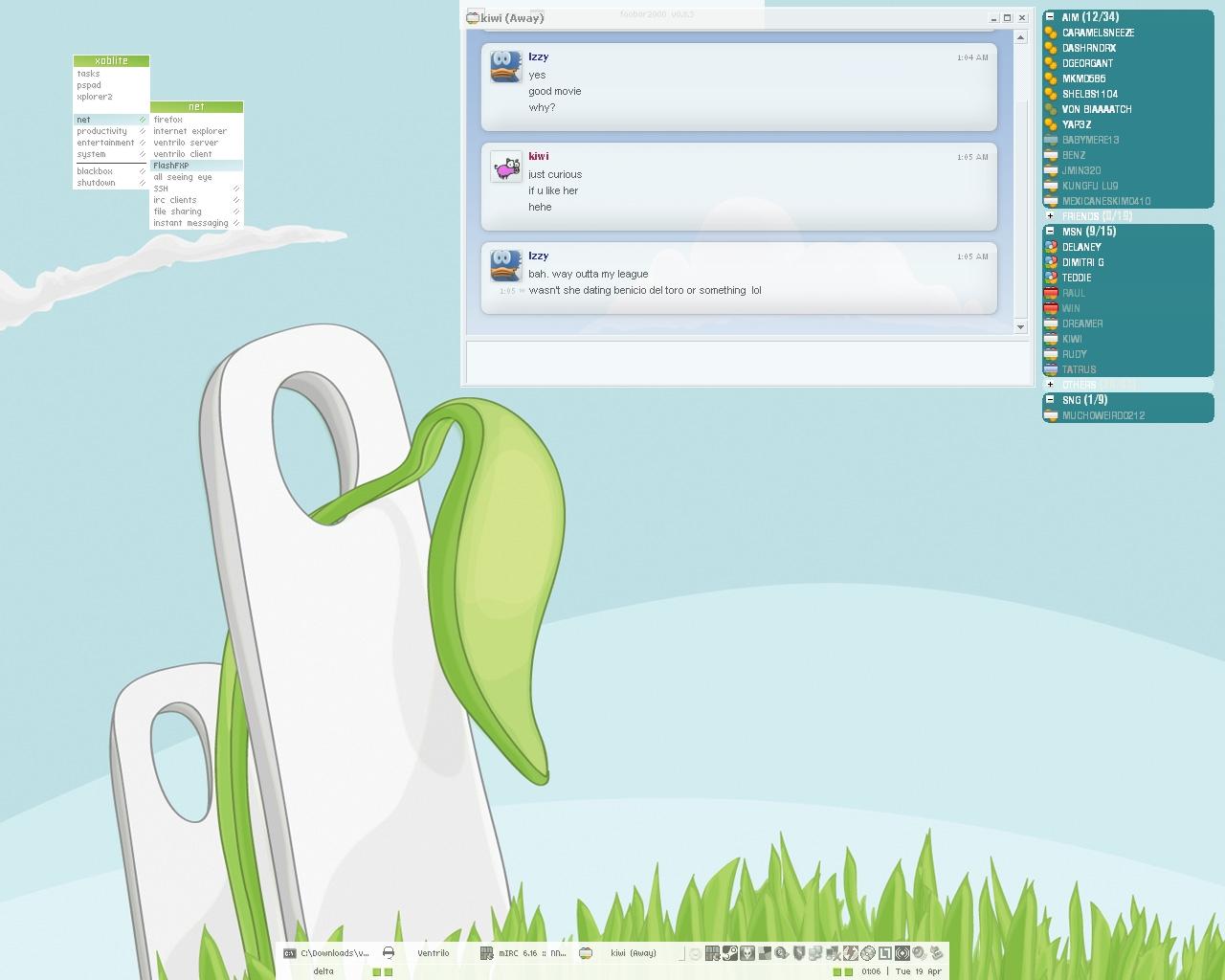Click icon next to MUCHOWEIRDO212

[x=1051, y=415]
